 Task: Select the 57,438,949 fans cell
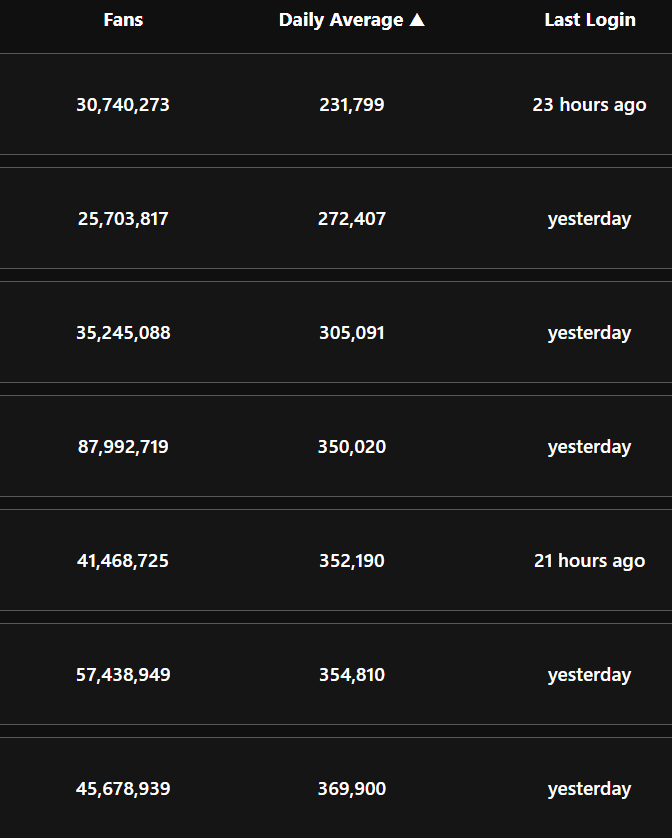click(123, 674)
